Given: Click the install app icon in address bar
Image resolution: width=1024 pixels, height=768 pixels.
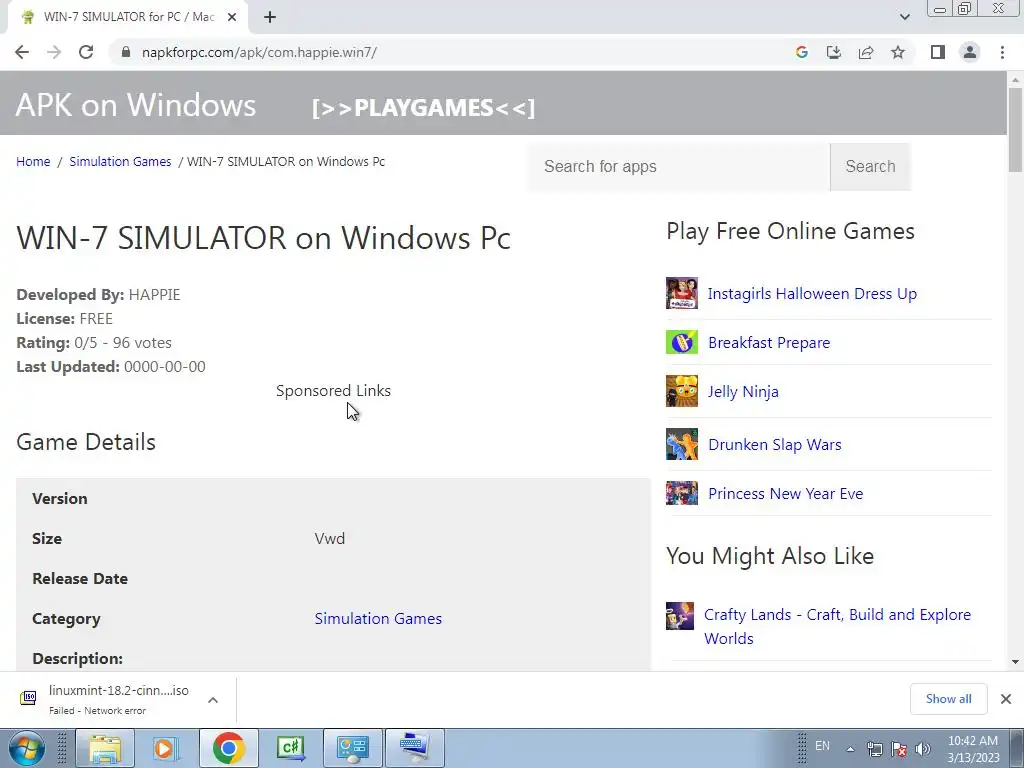Looking at the screenshot, I should [x=834, y=52].
